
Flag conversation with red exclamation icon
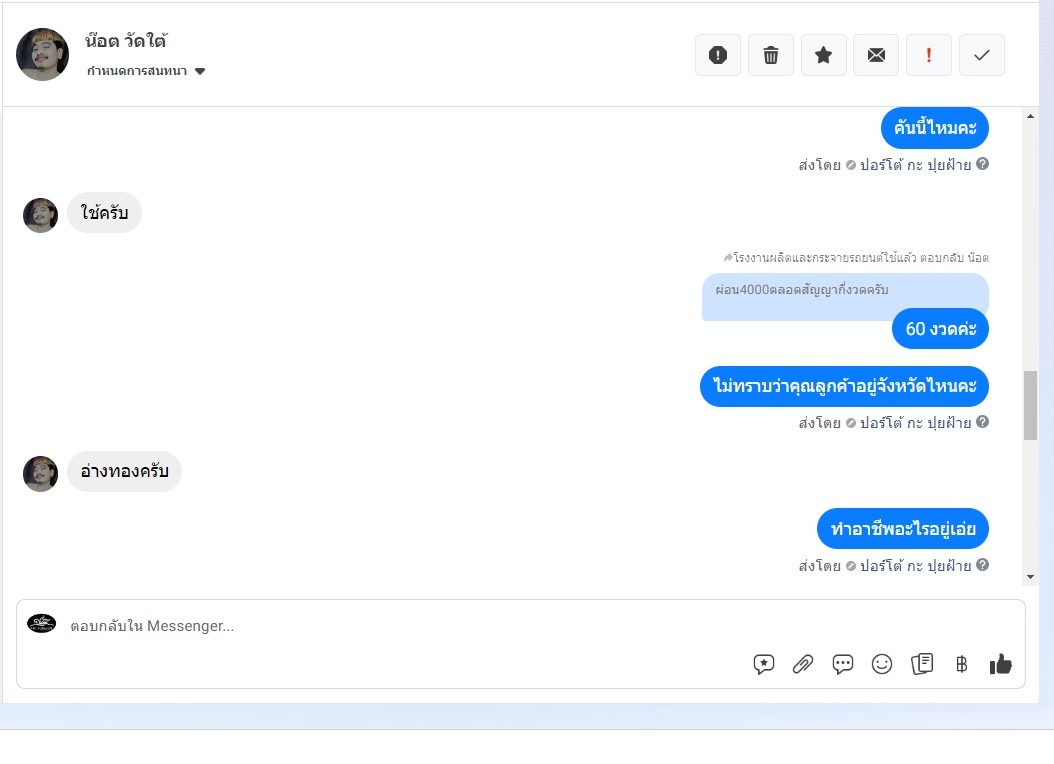coord(929,55)
